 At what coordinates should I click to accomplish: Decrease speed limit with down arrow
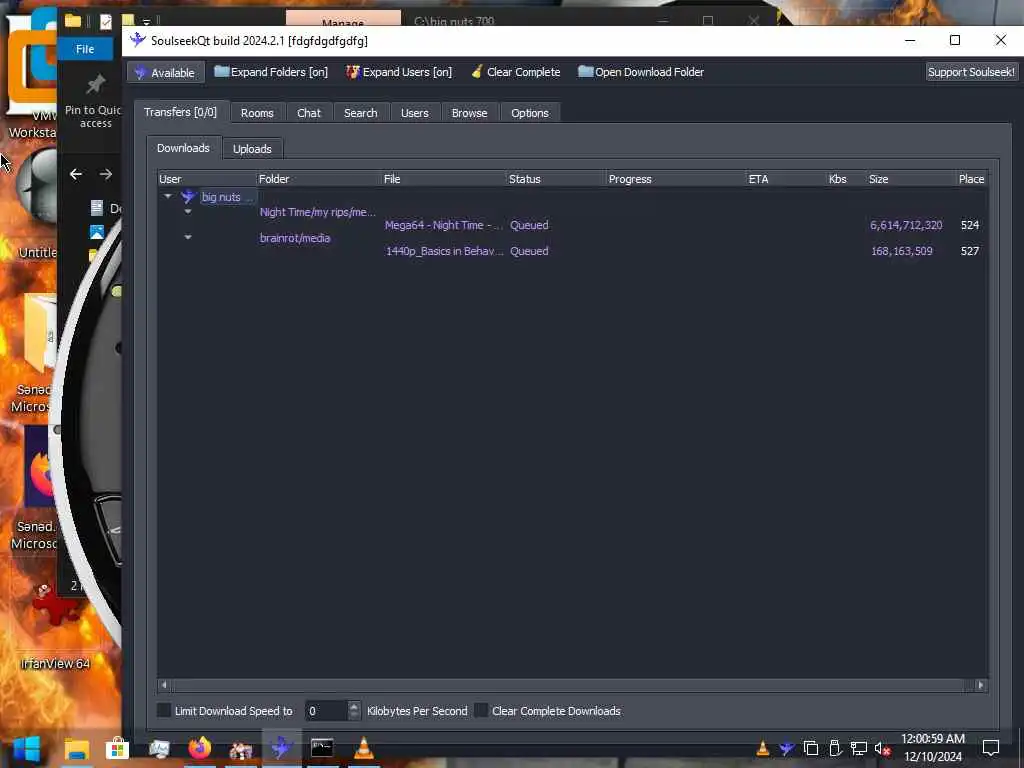(354, 716)
